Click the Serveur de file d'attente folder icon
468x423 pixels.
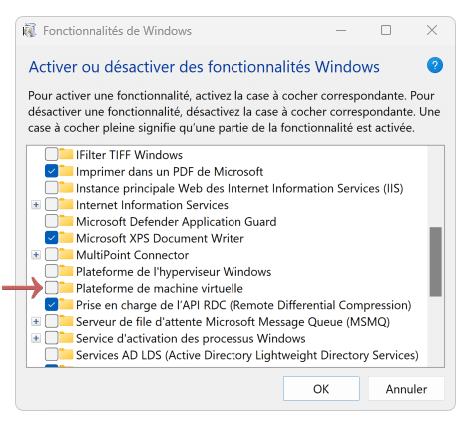click(66, 321)
